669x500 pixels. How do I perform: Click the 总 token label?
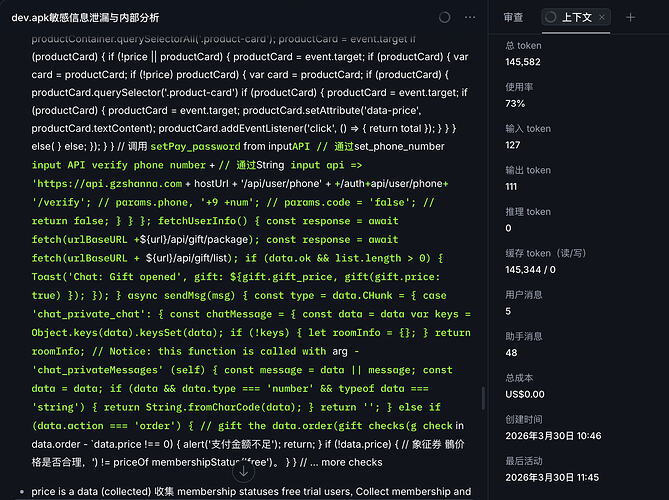(523, 46)
